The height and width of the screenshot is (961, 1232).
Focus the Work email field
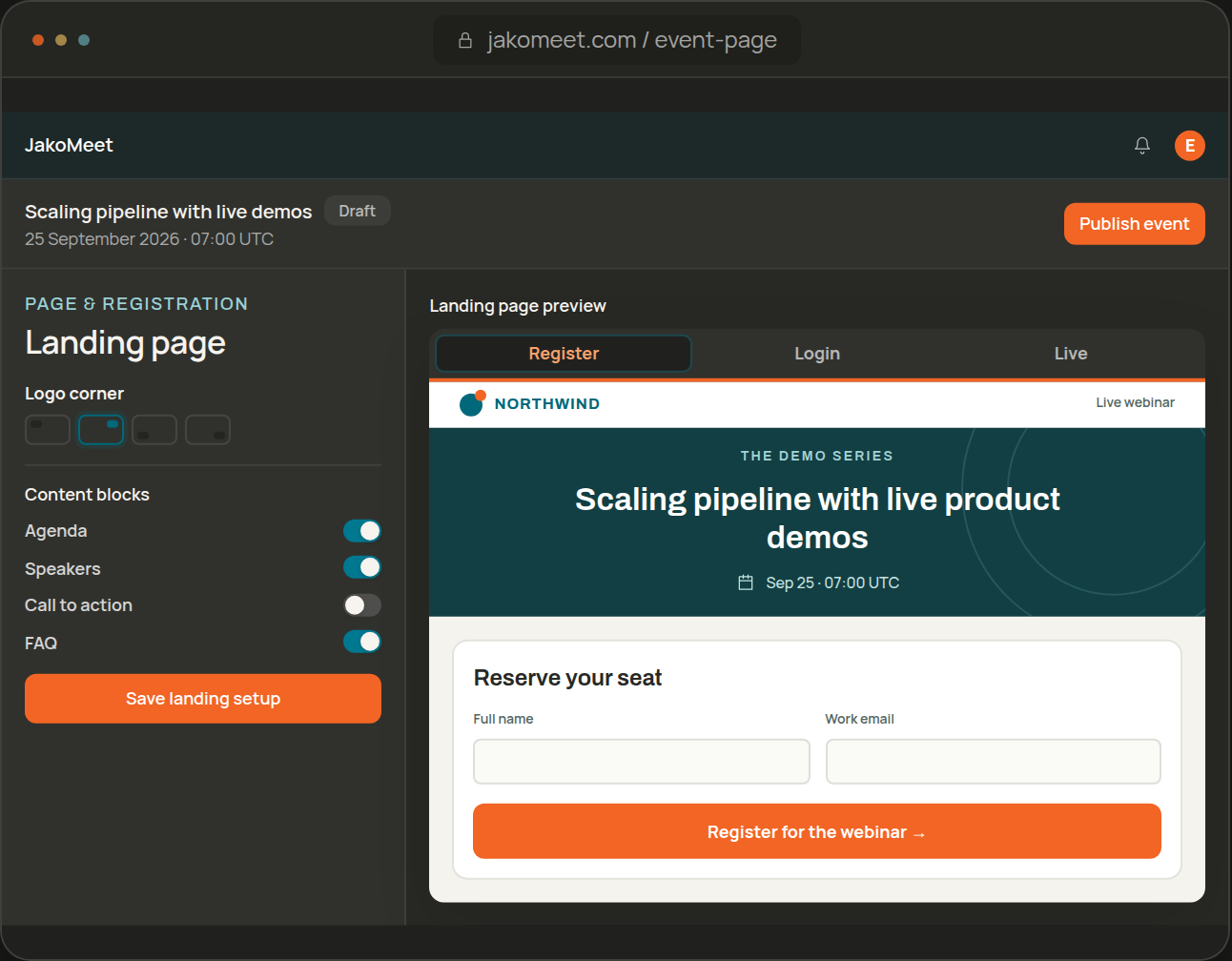(x=994, y=762)
